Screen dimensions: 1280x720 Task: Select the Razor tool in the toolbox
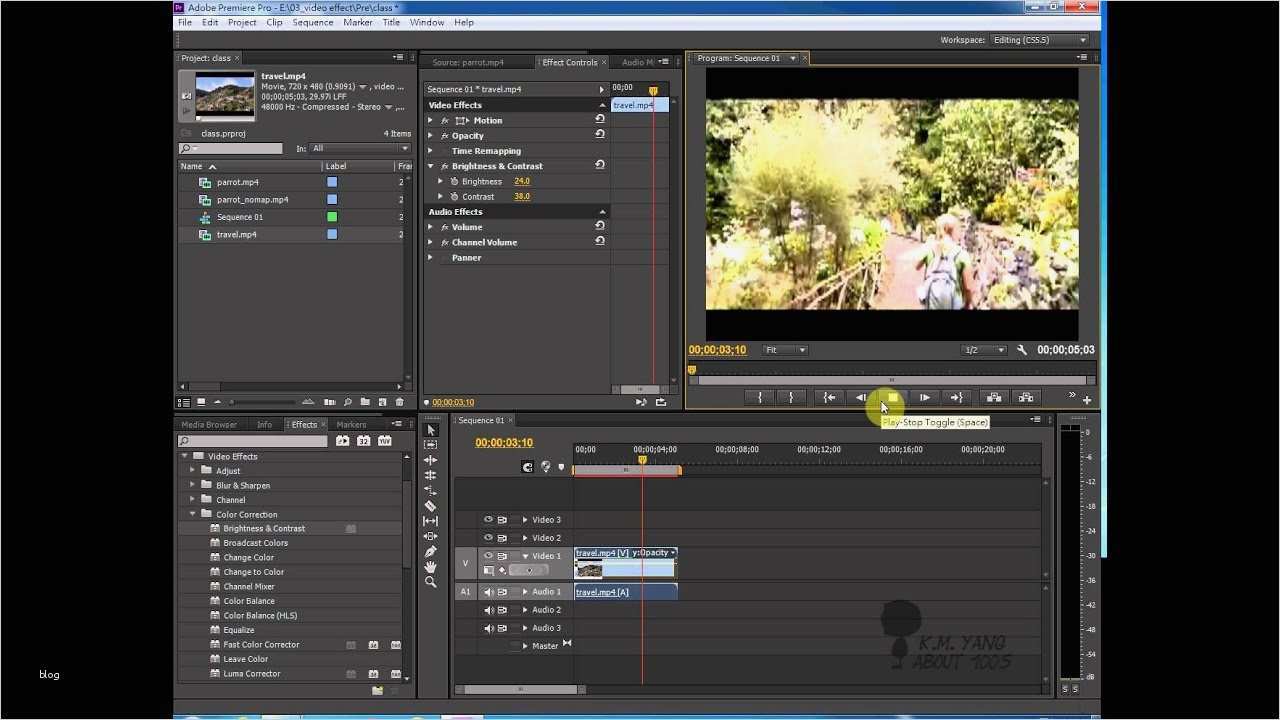(431, 506)
